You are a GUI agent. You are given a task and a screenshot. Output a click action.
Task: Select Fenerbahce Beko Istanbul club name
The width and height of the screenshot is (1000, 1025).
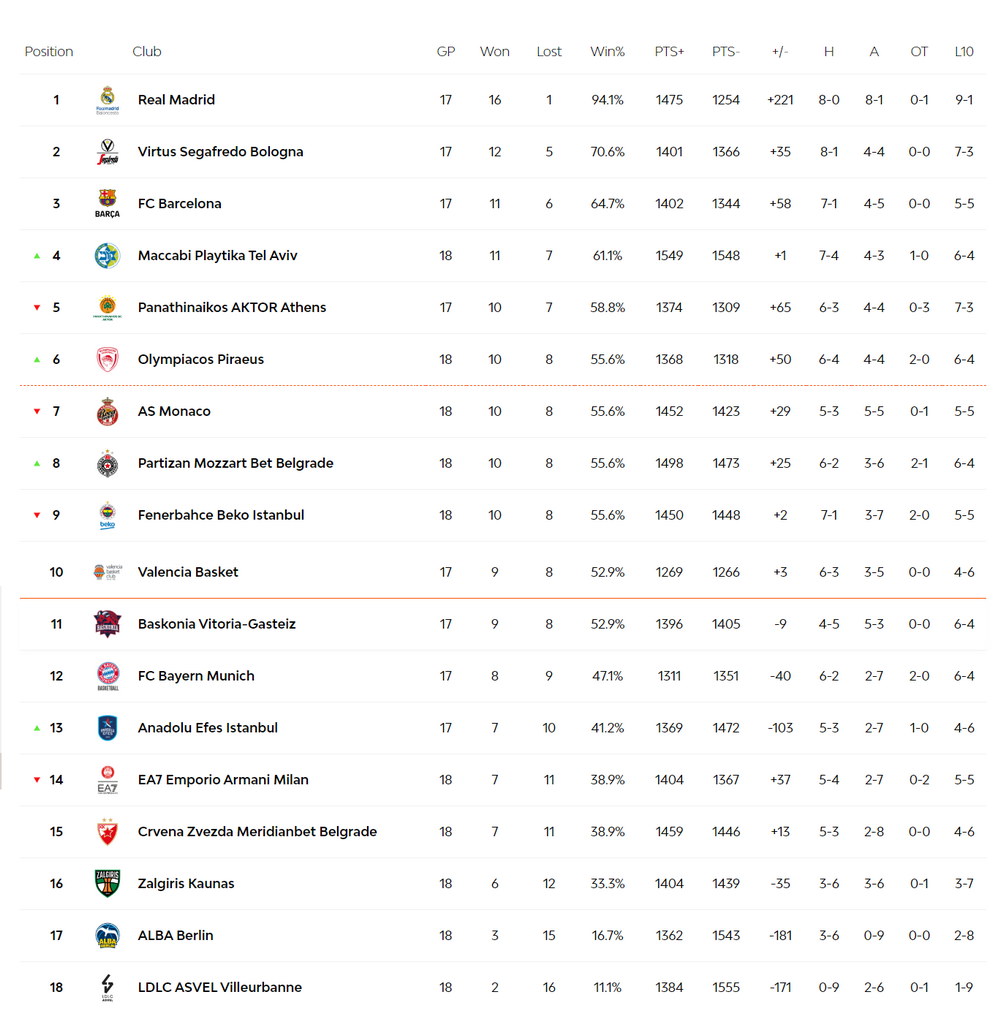coord(221,516)
